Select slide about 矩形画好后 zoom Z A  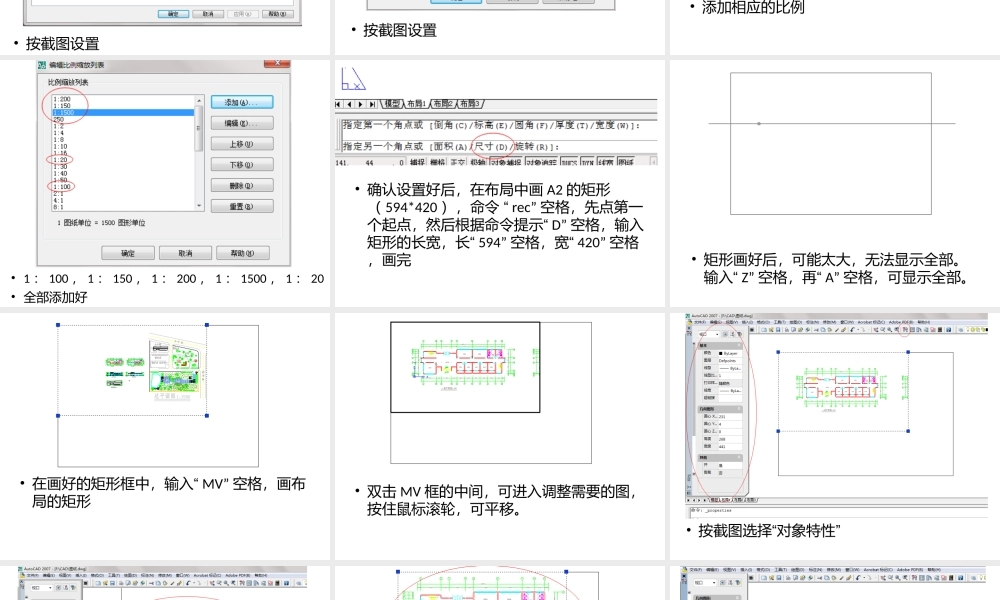pos(835,183)
